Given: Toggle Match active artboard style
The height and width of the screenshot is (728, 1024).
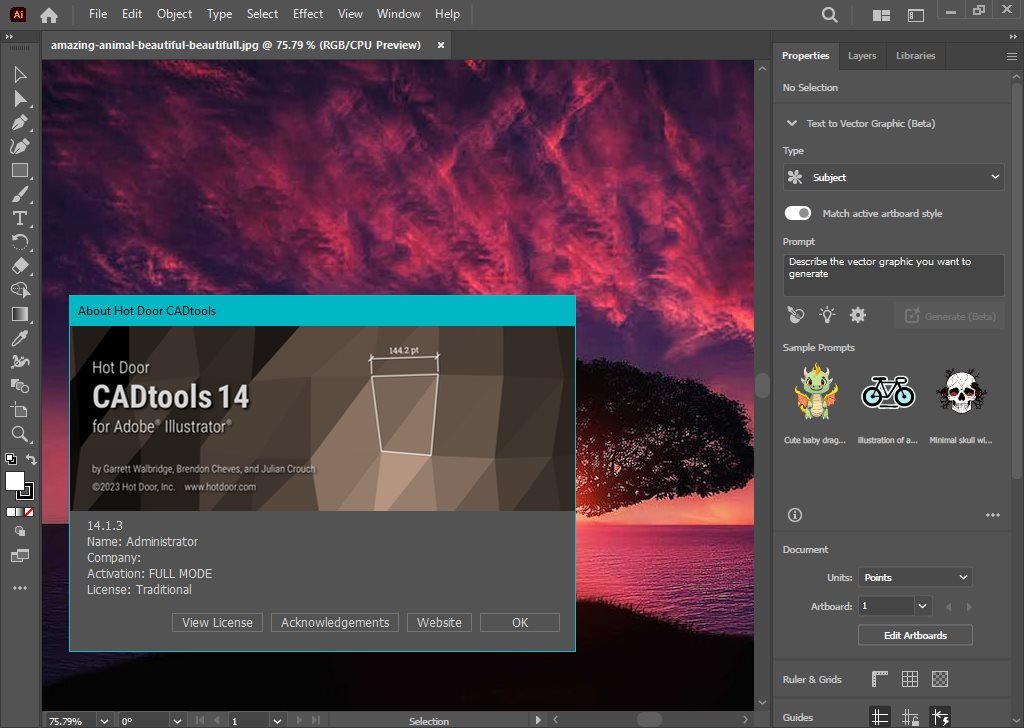Looking at the screenshot, I should coord(797,213).
